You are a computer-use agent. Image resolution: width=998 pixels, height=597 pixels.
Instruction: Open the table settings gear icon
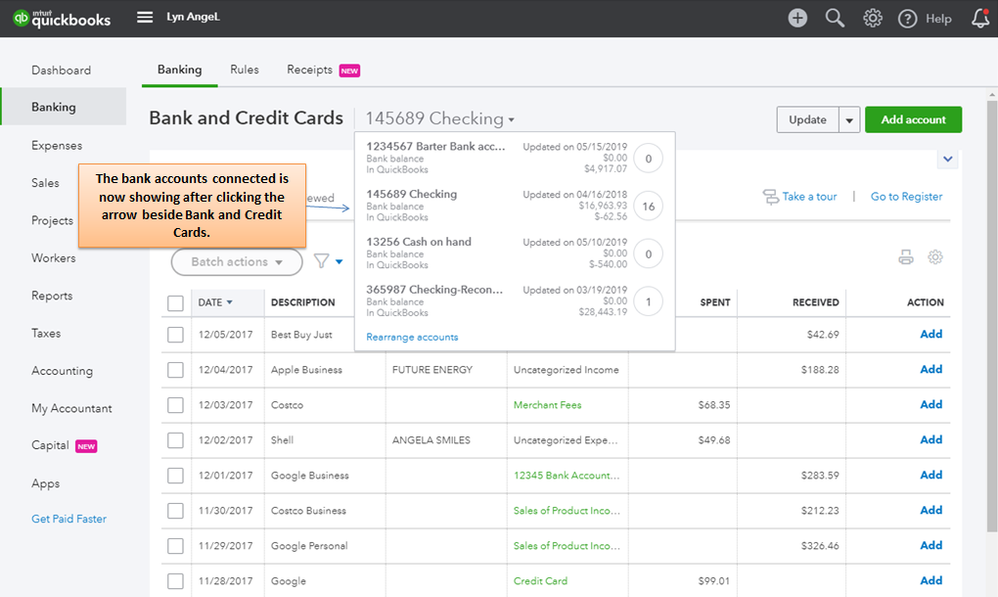coord(935,257)
